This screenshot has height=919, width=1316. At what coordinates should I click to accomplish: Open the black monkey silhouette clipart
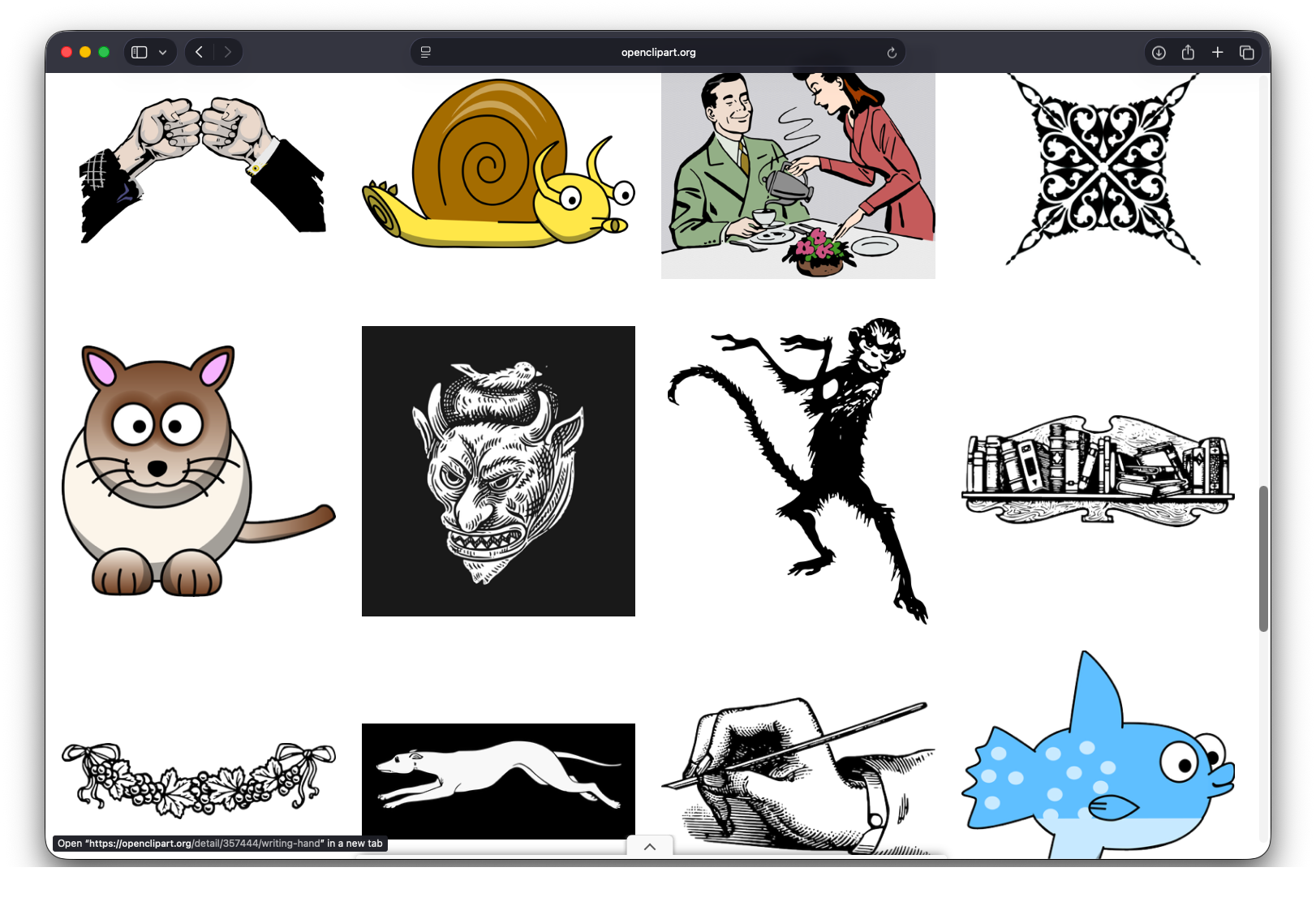[798, 470]
